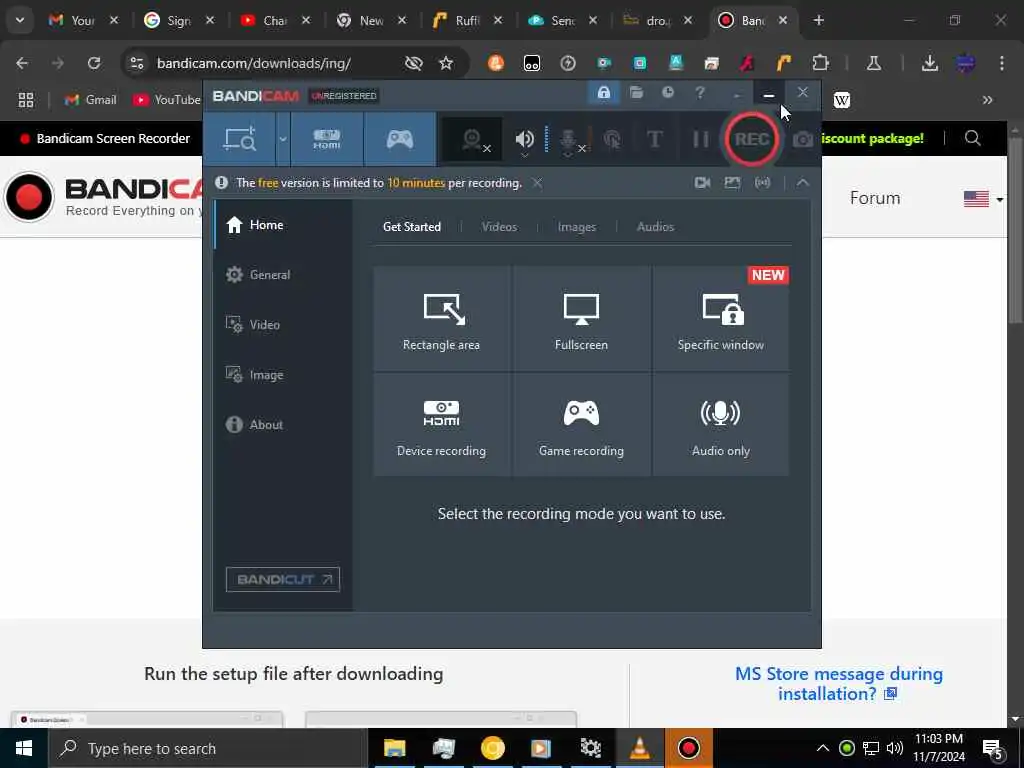Open MS Store message during installation link
The image size is (1024, 768).
coord(839,683)
